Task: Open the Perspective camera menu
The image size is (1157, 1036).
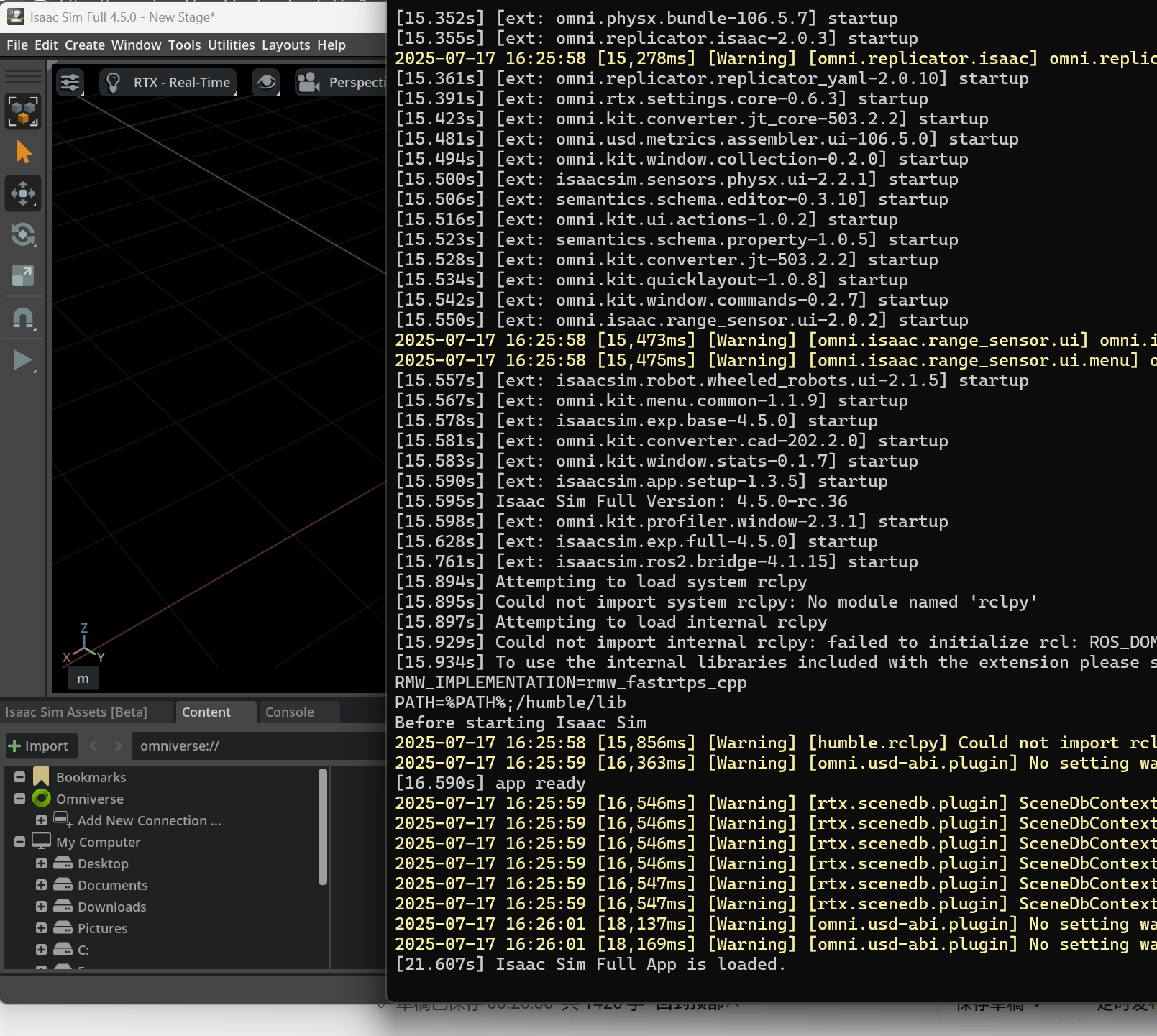Action: tap(342, 83)
